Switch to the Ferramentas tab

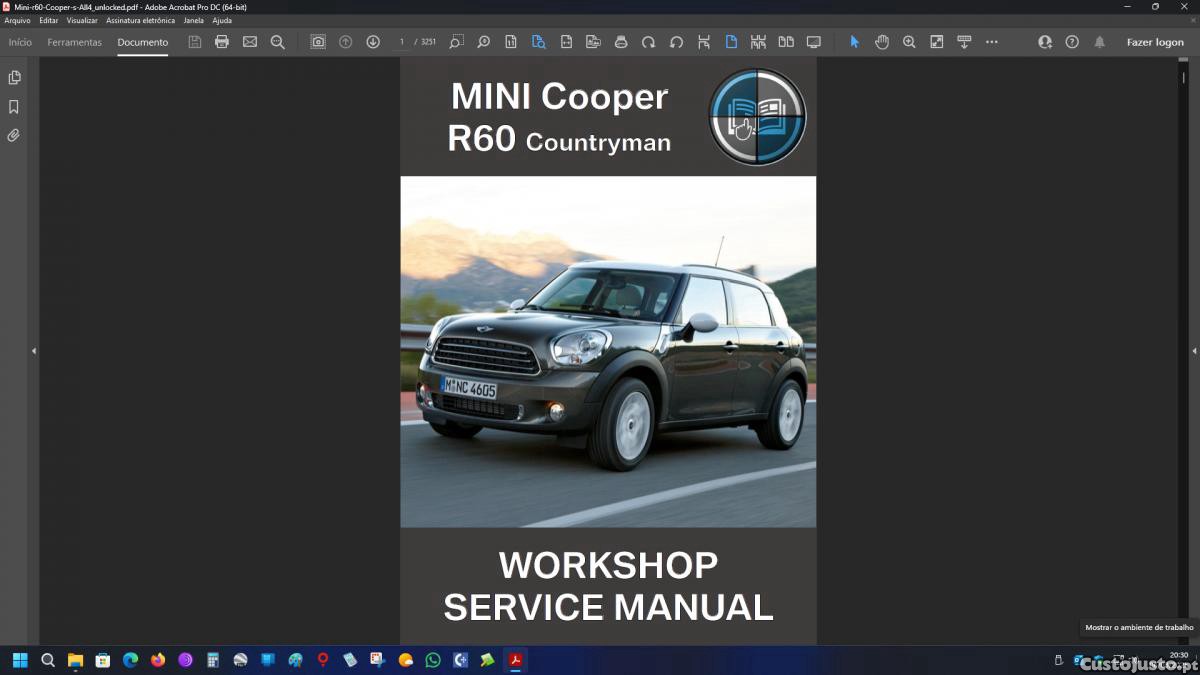click(x=75, y=42)
